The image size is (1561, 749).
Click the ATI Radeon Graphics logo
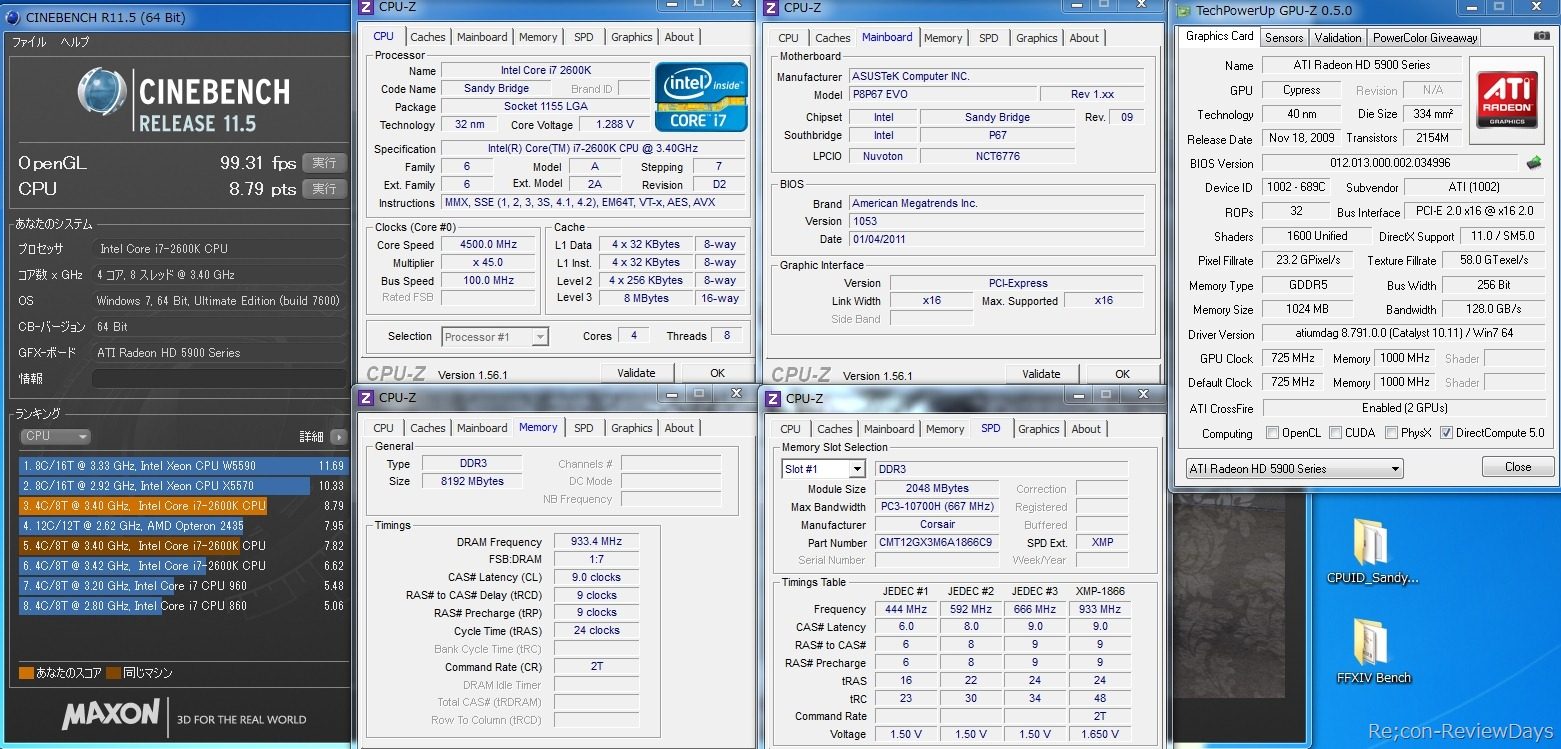(x=1507, y=98)
